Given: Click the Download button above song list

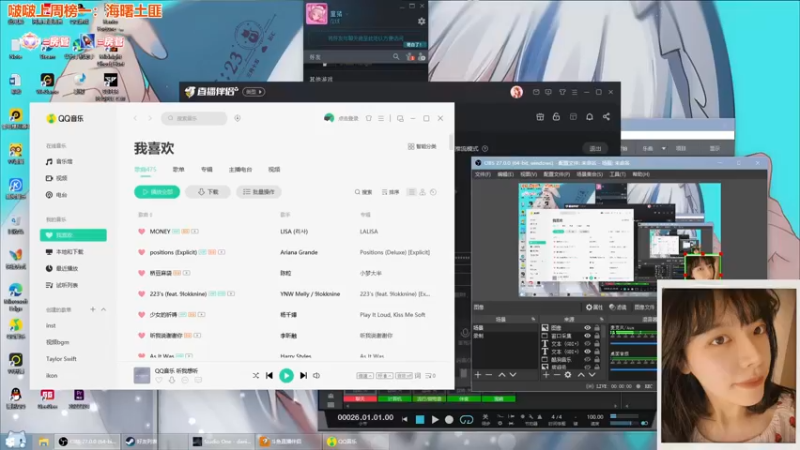Looking at the screenshot, I should coord(208,192).
